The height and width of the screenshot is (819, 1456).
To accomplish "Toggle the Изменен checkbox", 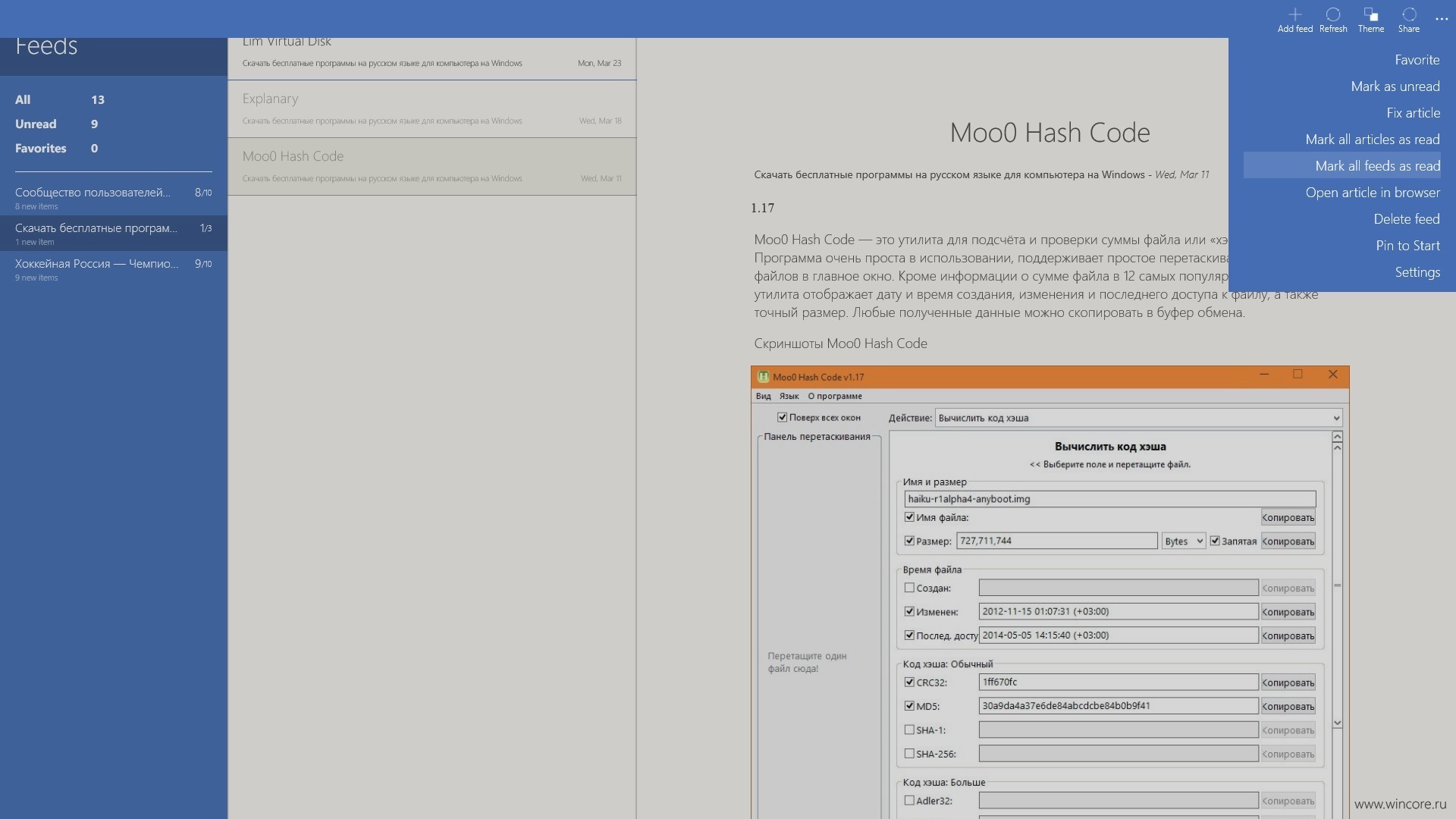I will (x=909, y=611).
